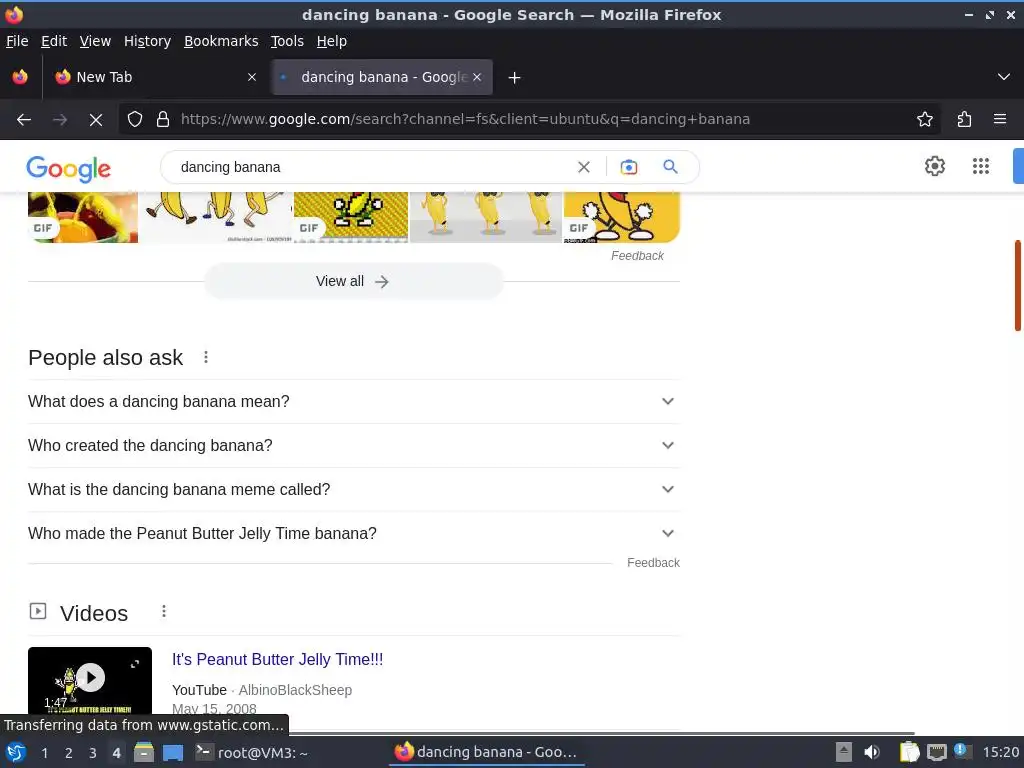Switch to workspace 3 in taskbar
Viewport: 1024px width, 768px height.
pos(93,753)
